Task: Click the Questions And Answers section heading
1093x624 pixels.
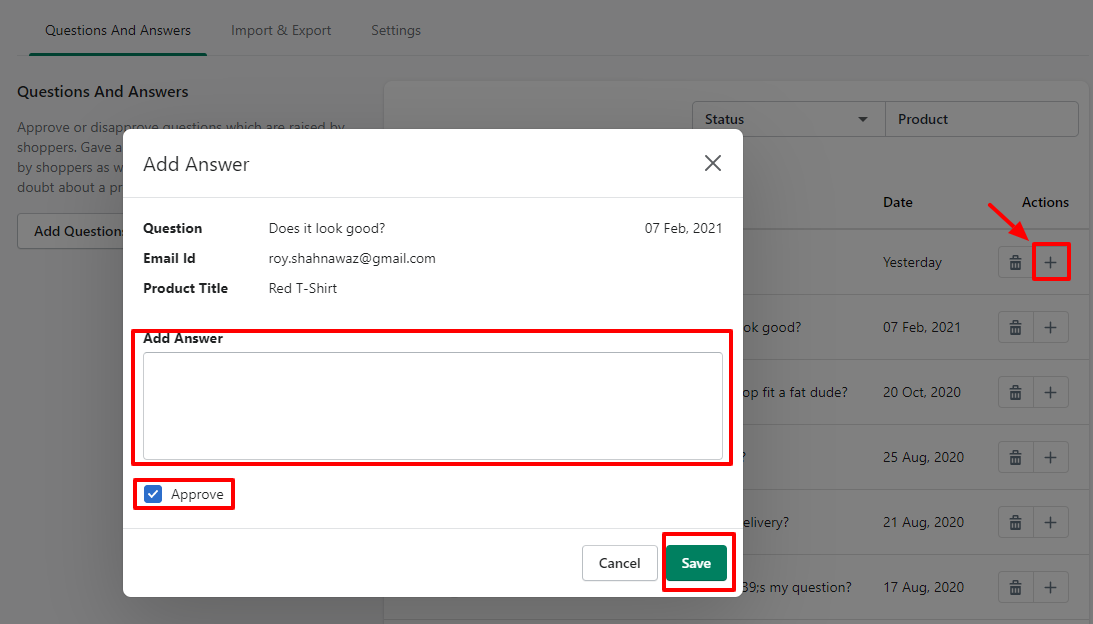Action: pyautogui.click(x=102, y=92)
